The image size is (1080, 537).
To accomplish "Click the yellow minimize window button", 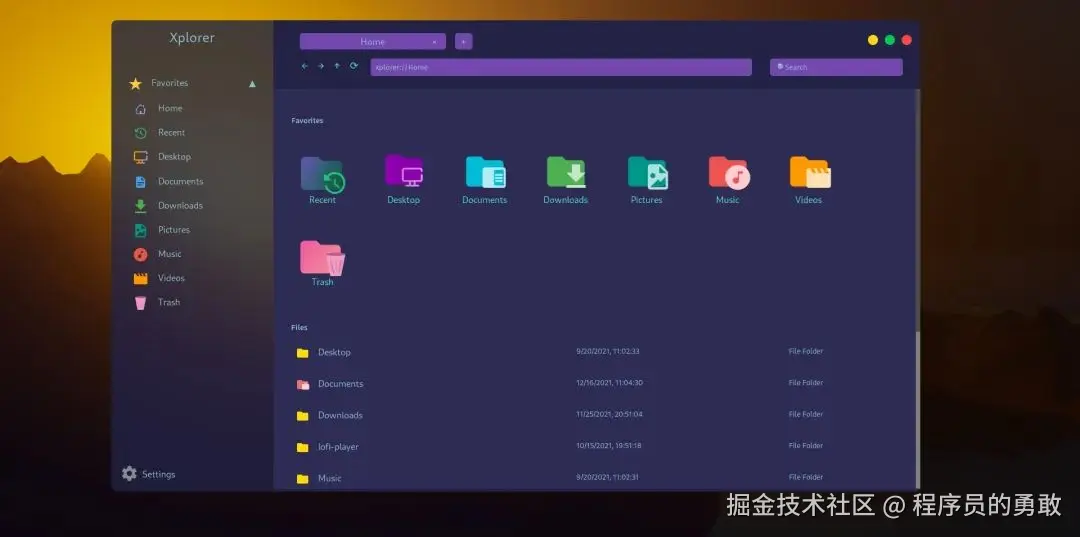I will click(x=873, y=40).
